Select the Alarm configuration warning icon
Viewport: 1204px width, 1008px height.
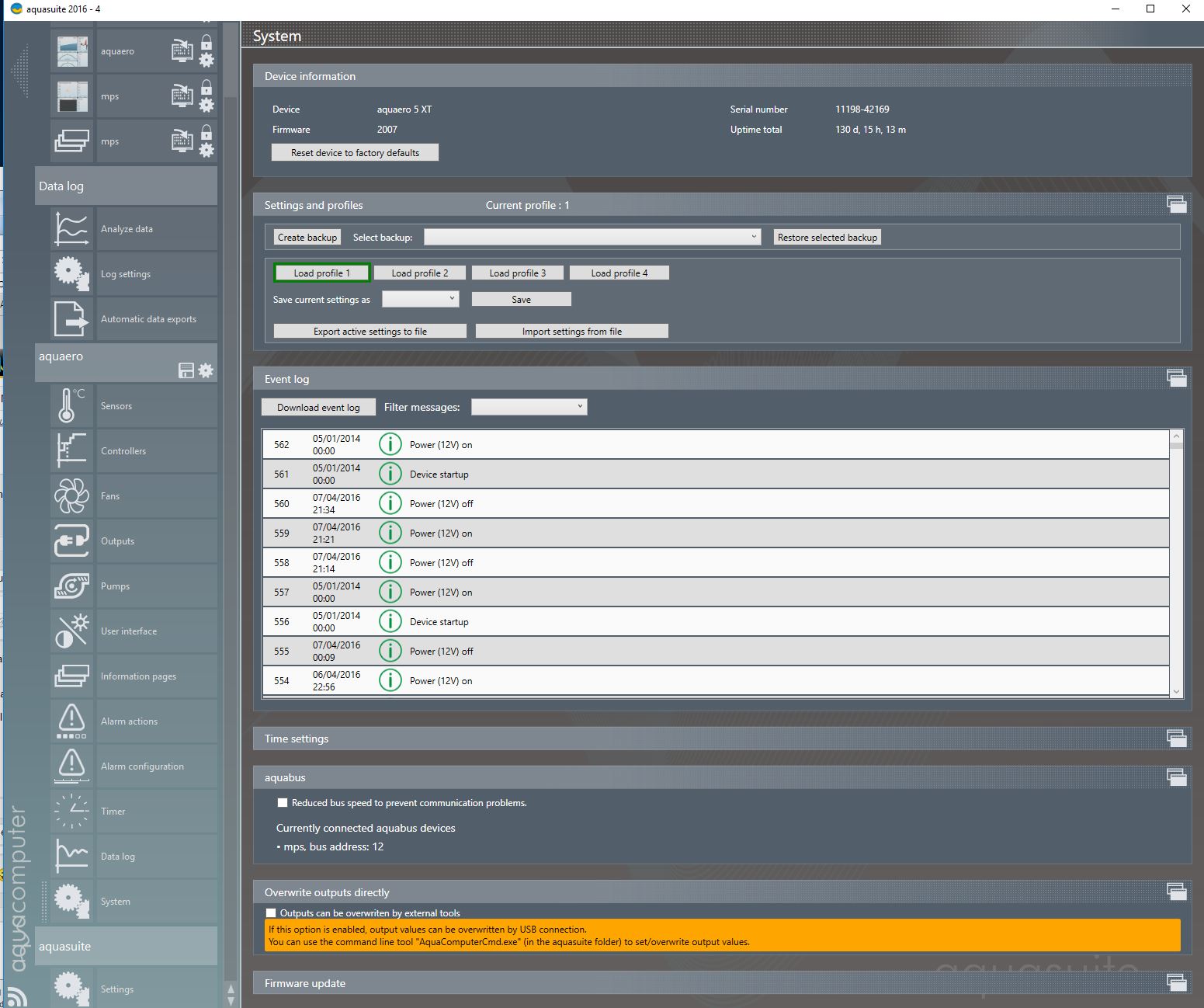click(x=71, y=766)
